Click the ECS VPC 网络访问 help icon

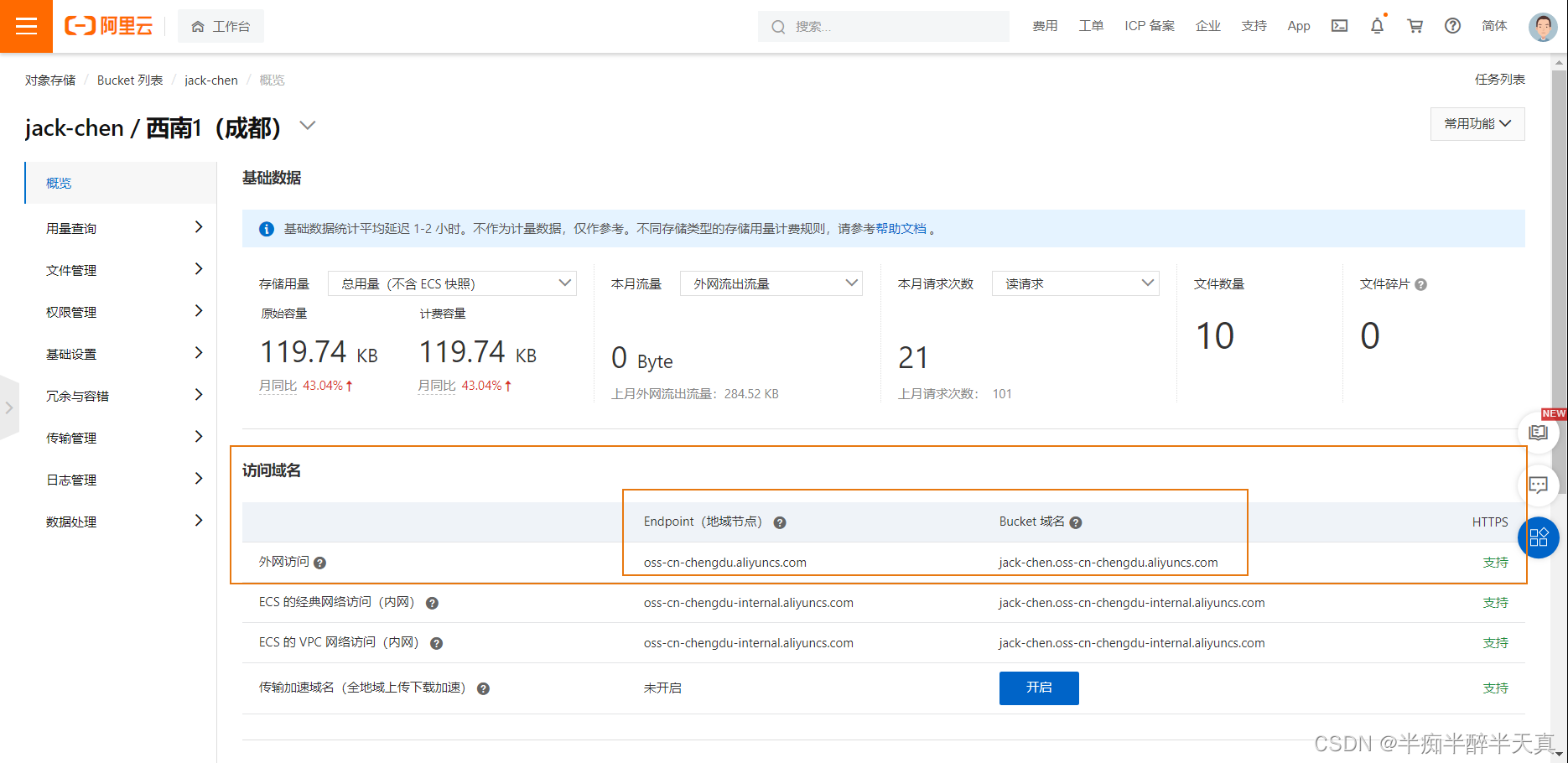437,643
